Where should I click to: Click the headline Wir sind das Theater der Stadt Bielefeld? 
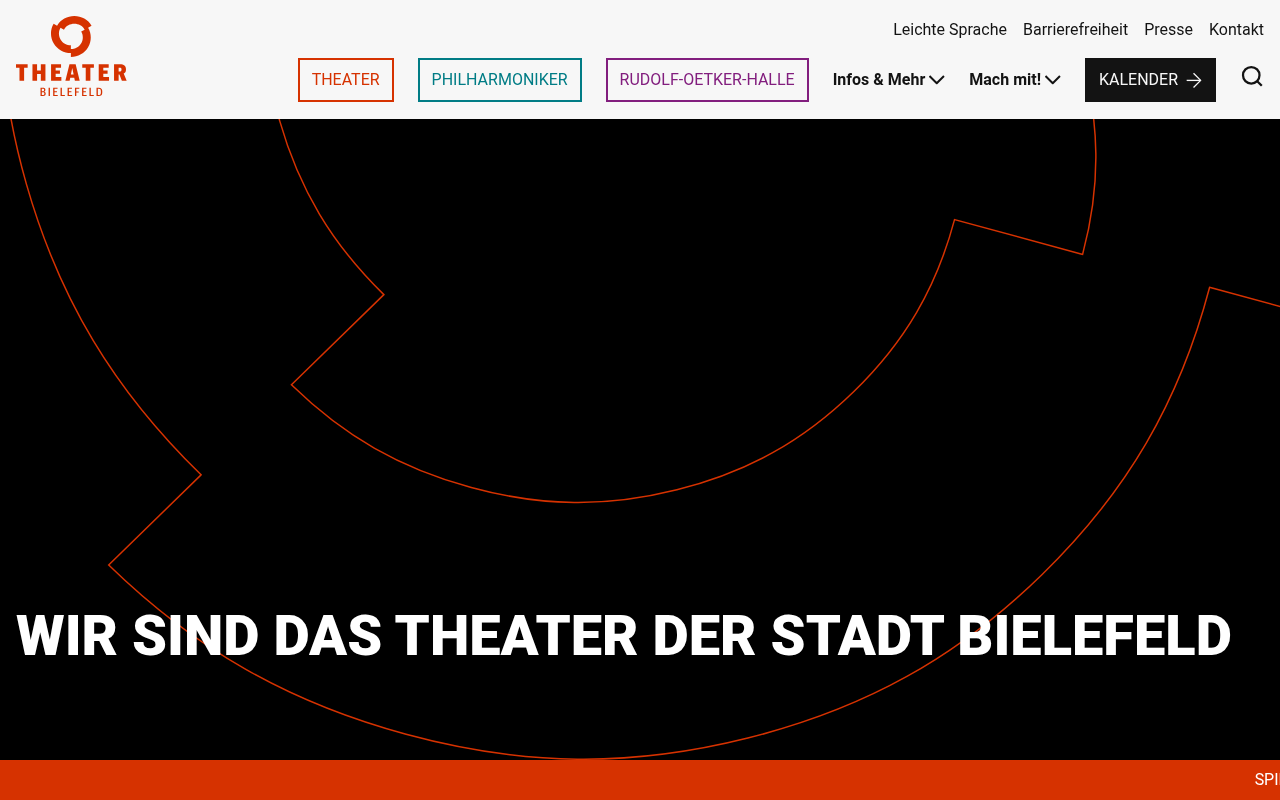pyautogui.click(x=624, y=636)
